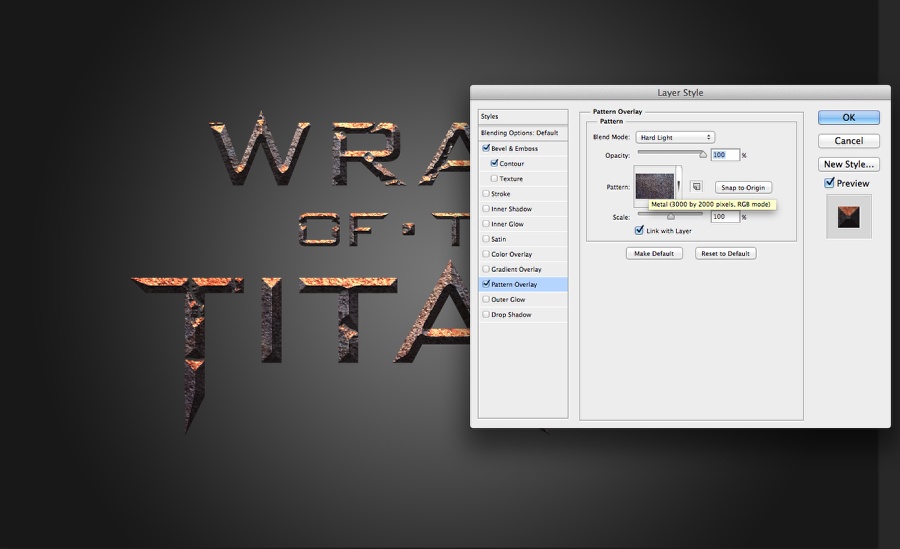Screen dimensions: 900x549
Task: Enable the Texture checkbox
Action: (x=494, y=179)
